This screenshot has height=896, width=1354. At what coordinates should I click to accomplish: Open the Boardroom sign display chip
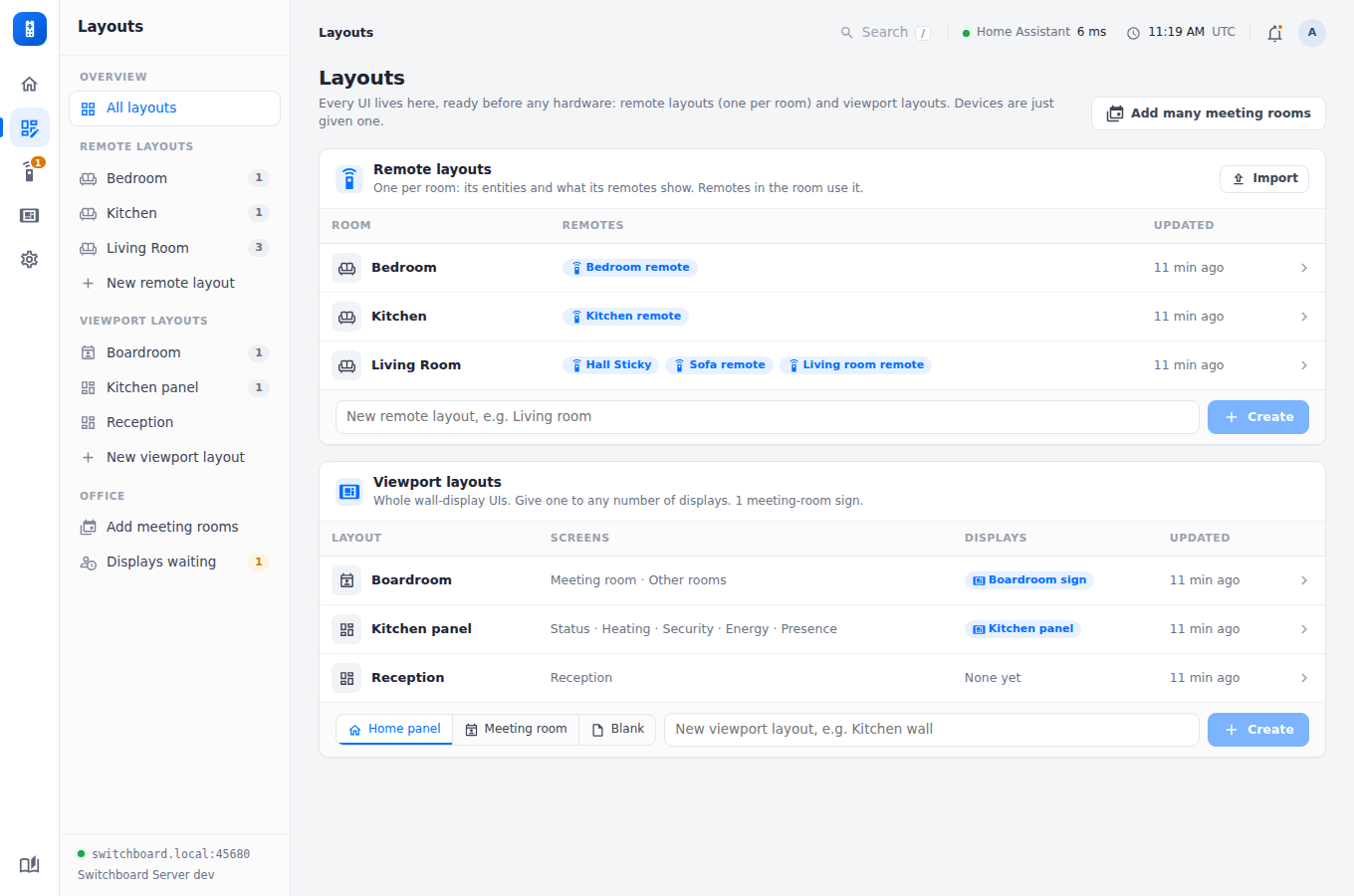click(x=1029, y=580)
